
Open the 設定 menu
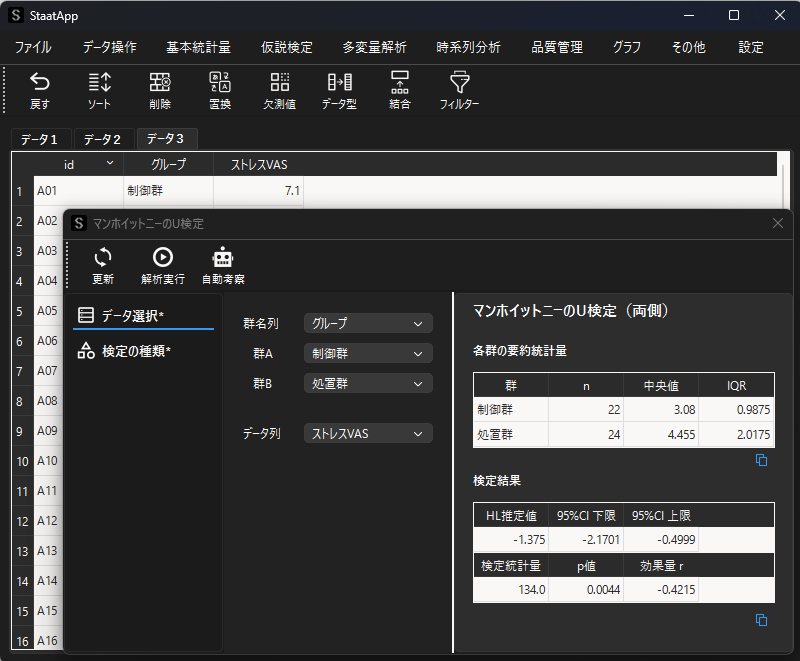[x=751, y=47]
